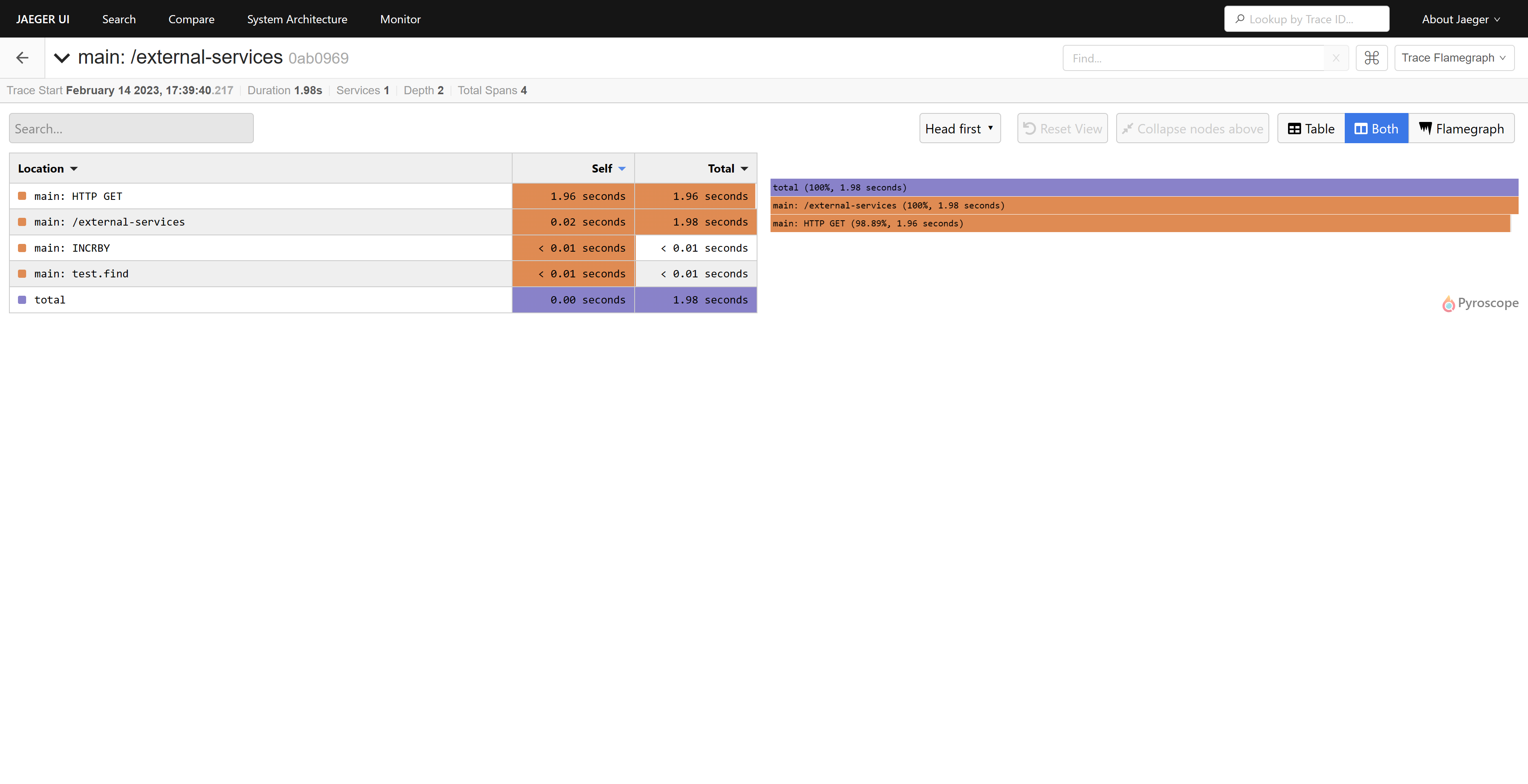This screenshot has width=1528, height=784.
Task: Click the Reset View undo icon
Action: pyautogui.click(x=1030, y=128)
